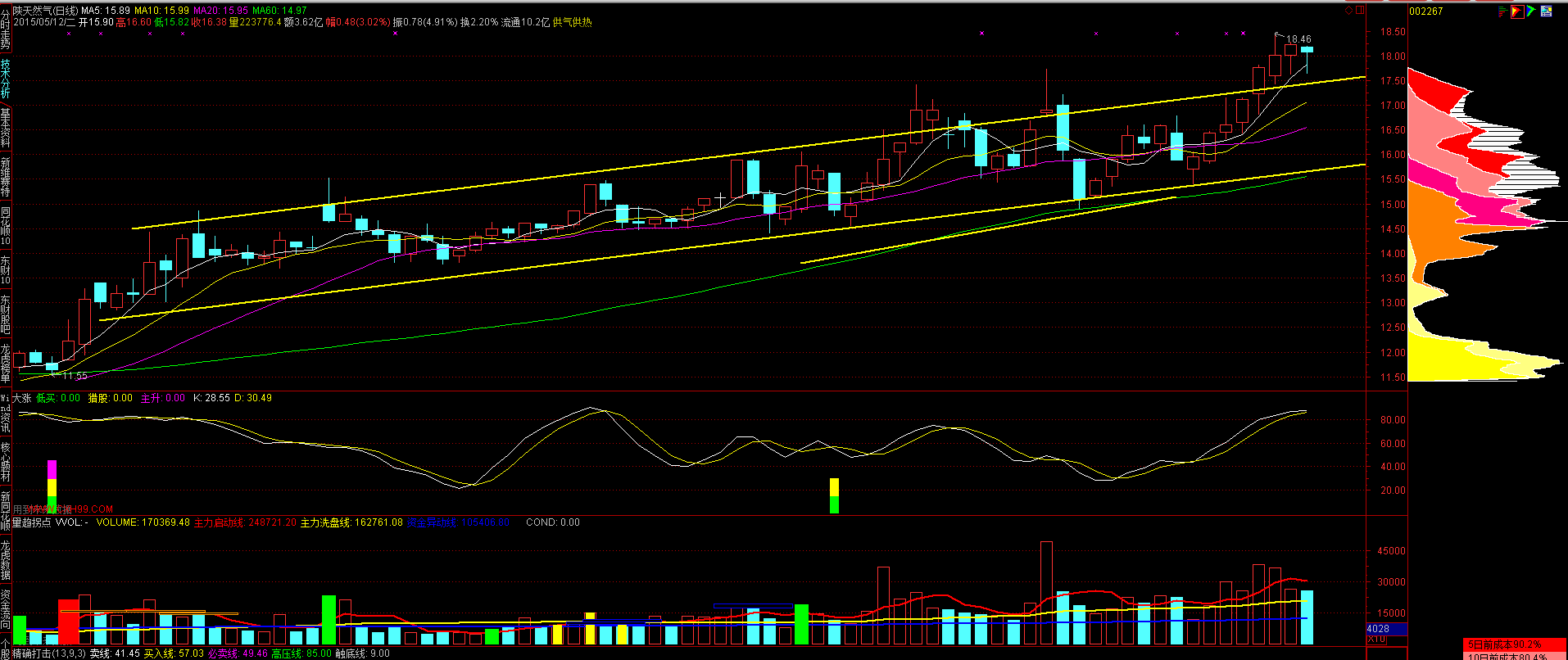Click the split-panel rectangle icon above price axis

click(x=1360, y=11)
